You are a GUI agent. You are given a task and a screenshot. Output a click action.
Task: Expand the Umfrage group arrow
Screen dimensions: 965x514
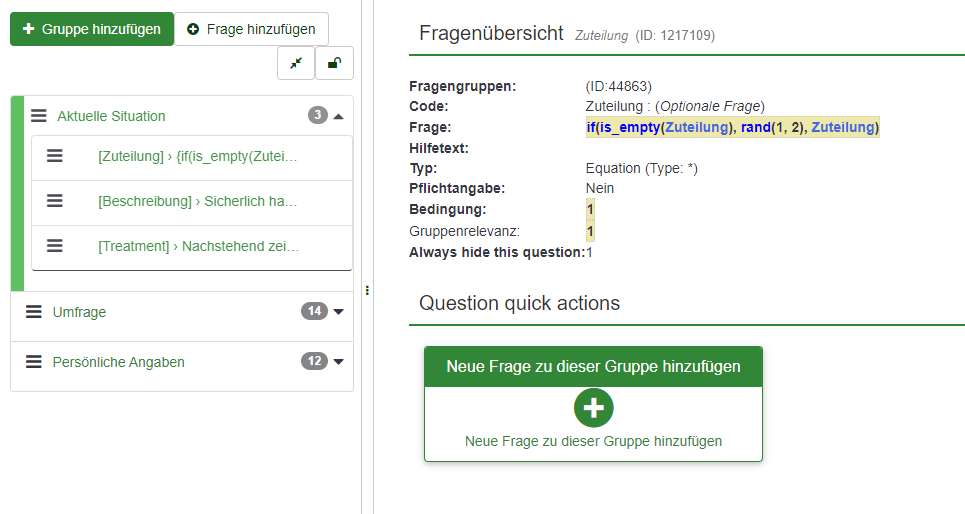[339, 312]
